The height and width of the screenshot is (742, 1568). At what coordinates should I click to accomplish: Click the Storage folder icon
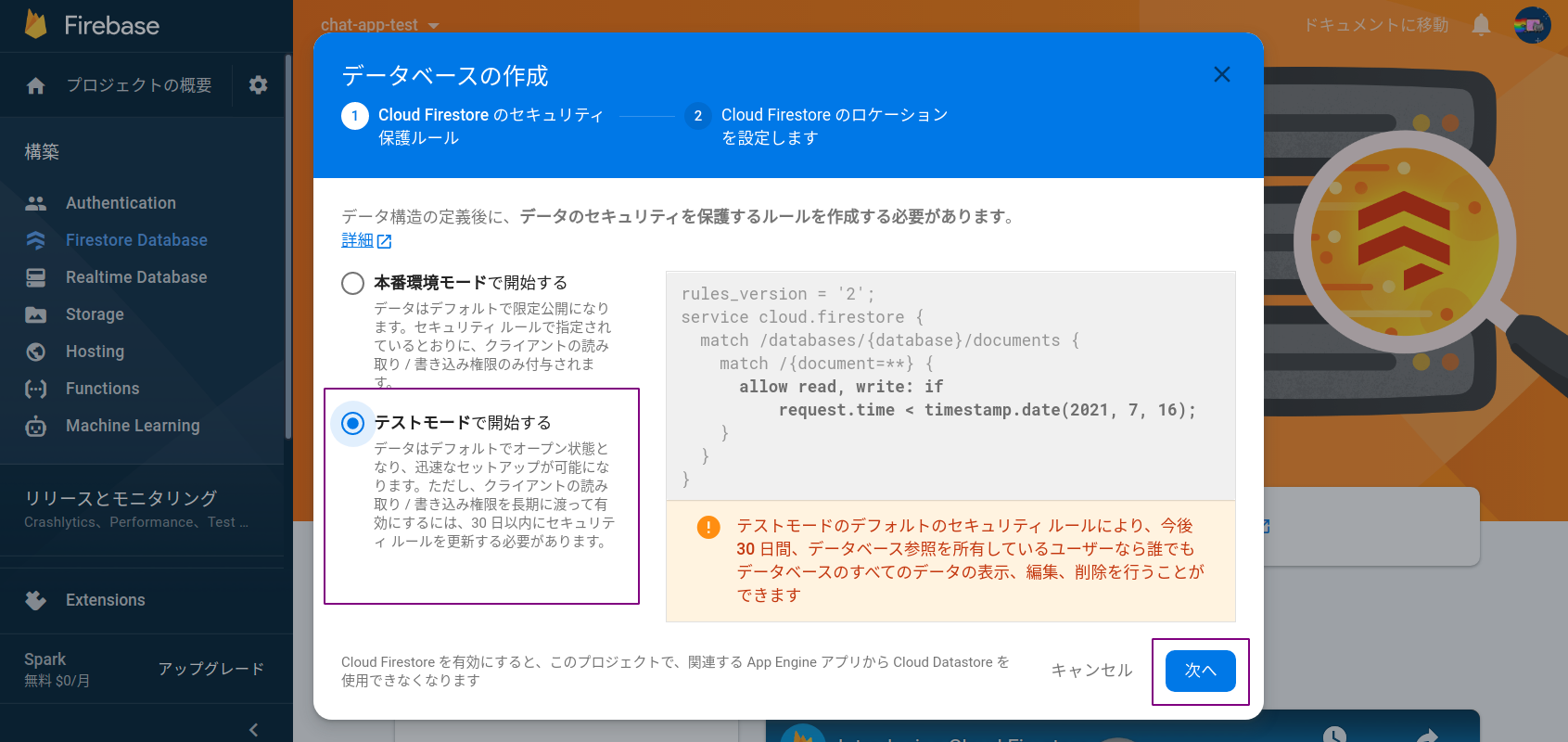pyautogui.click(x=36, y=314)
